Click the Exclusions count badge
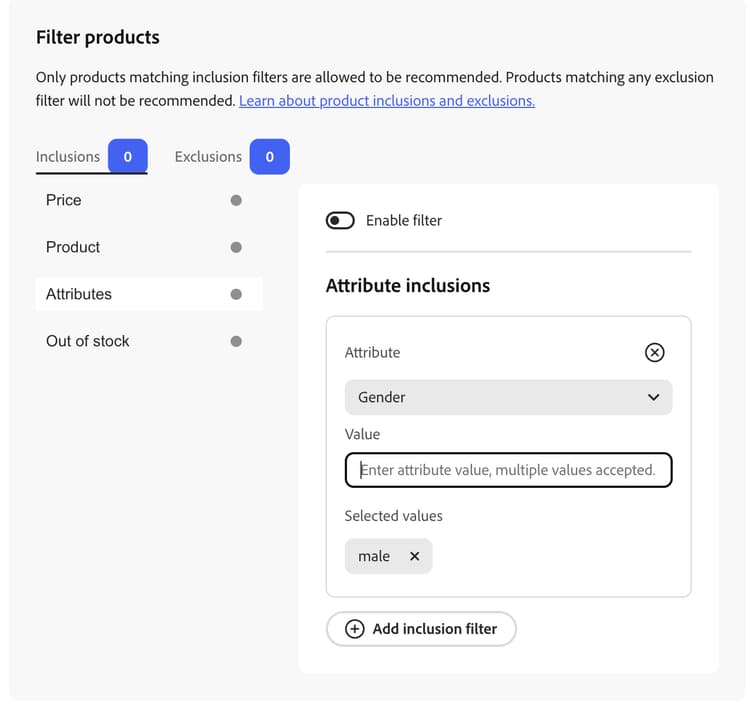The height and width of the screenshot is (705, 750). pyautogui.click(x=269, y=156)
